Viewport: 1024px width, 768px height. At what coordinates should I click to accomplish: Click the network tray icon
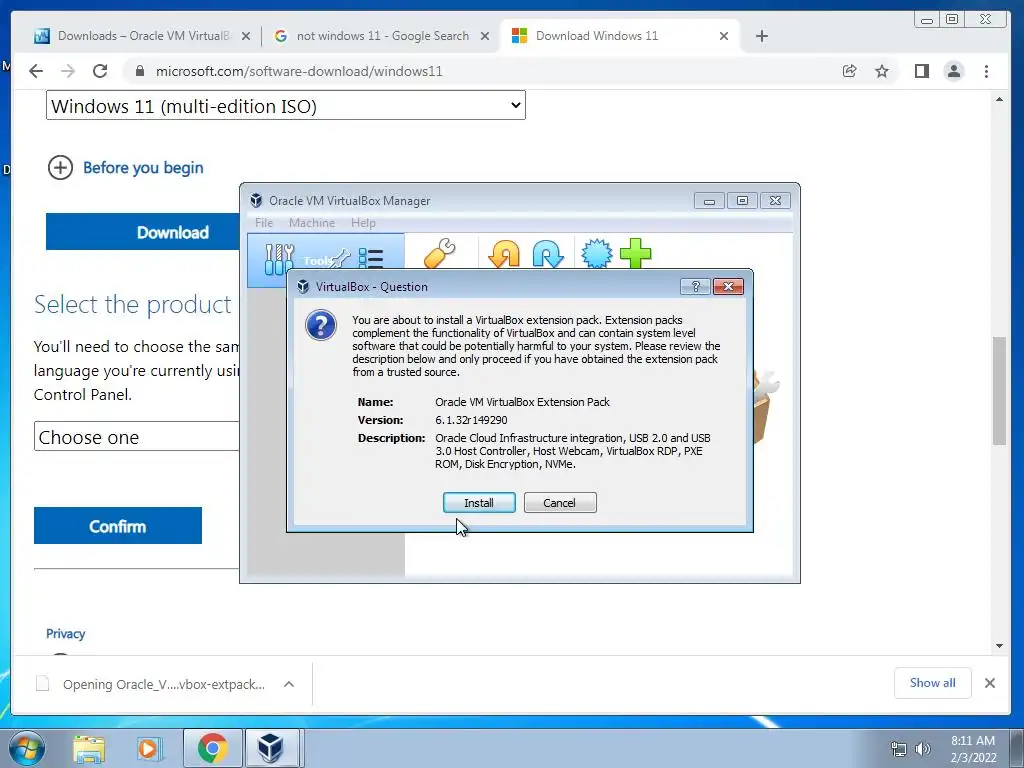point(899,749)
